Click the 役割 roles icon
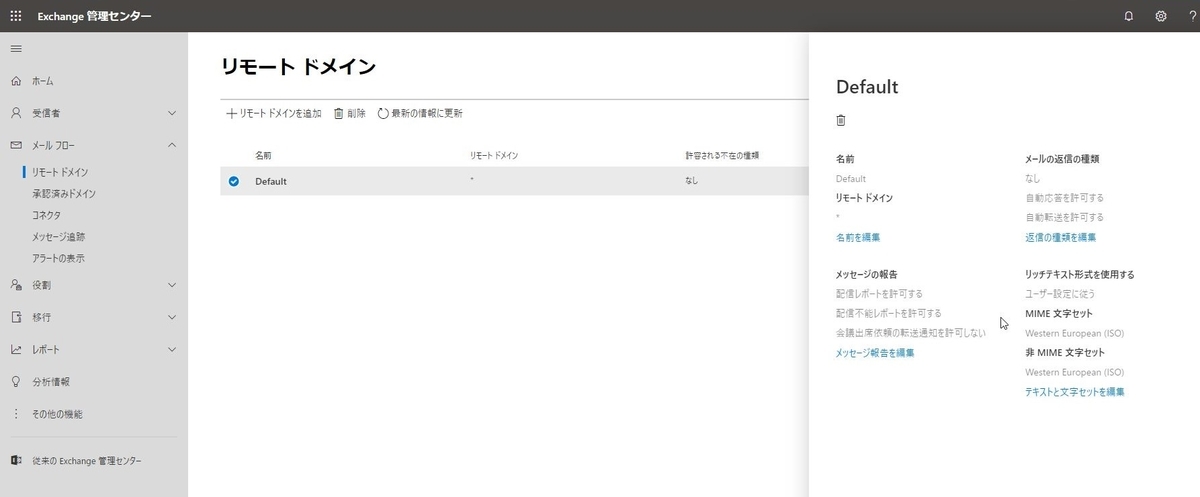The image size is (1200, 497). click(16, 285)
